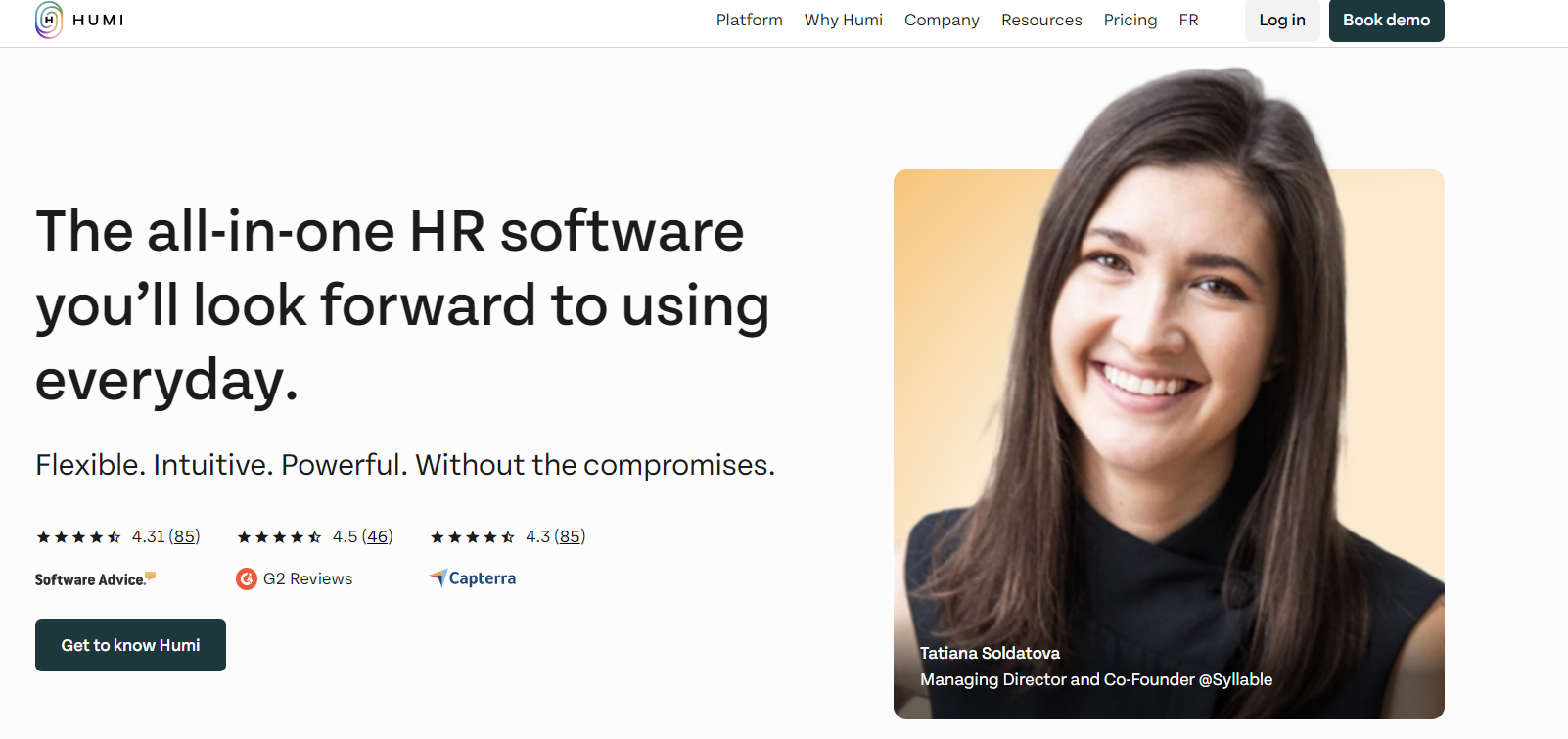Click the Software Advice star rating icons
The width and height of the screenshot is (1568, 739).
(78, 537)
